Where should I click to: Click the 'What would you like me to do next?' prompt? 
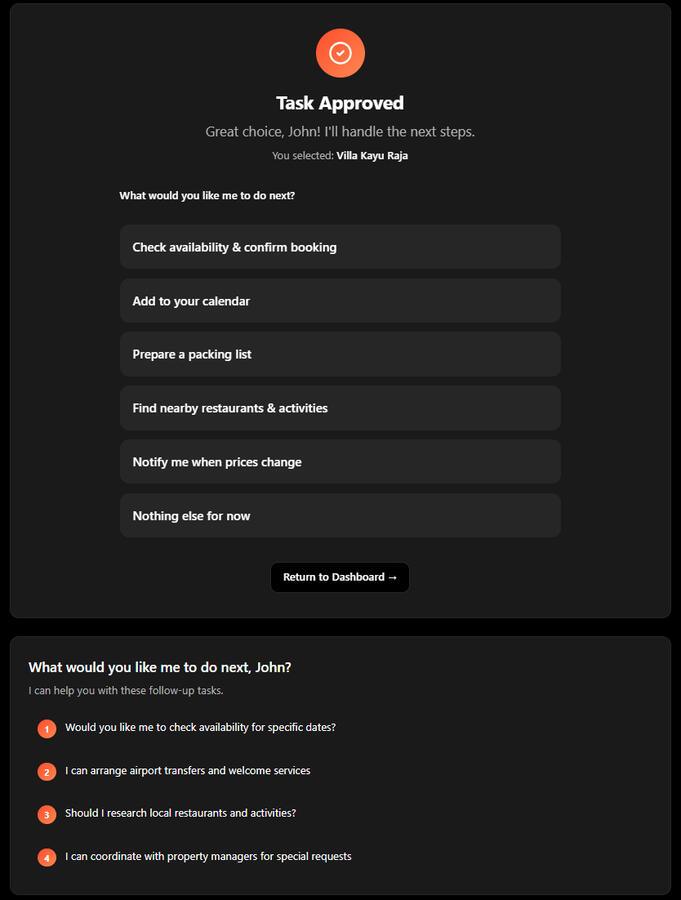(207, 196)
